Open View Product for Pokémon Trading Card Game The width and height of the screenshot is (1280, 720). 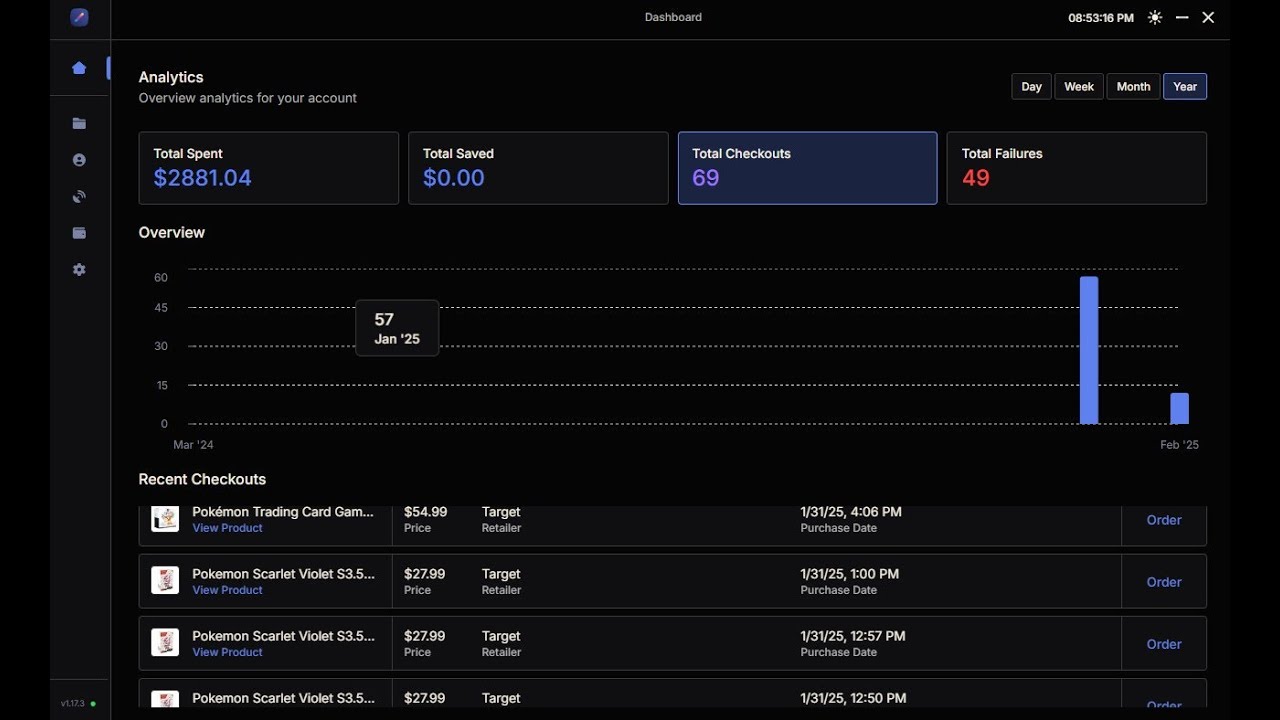[228, 528]
